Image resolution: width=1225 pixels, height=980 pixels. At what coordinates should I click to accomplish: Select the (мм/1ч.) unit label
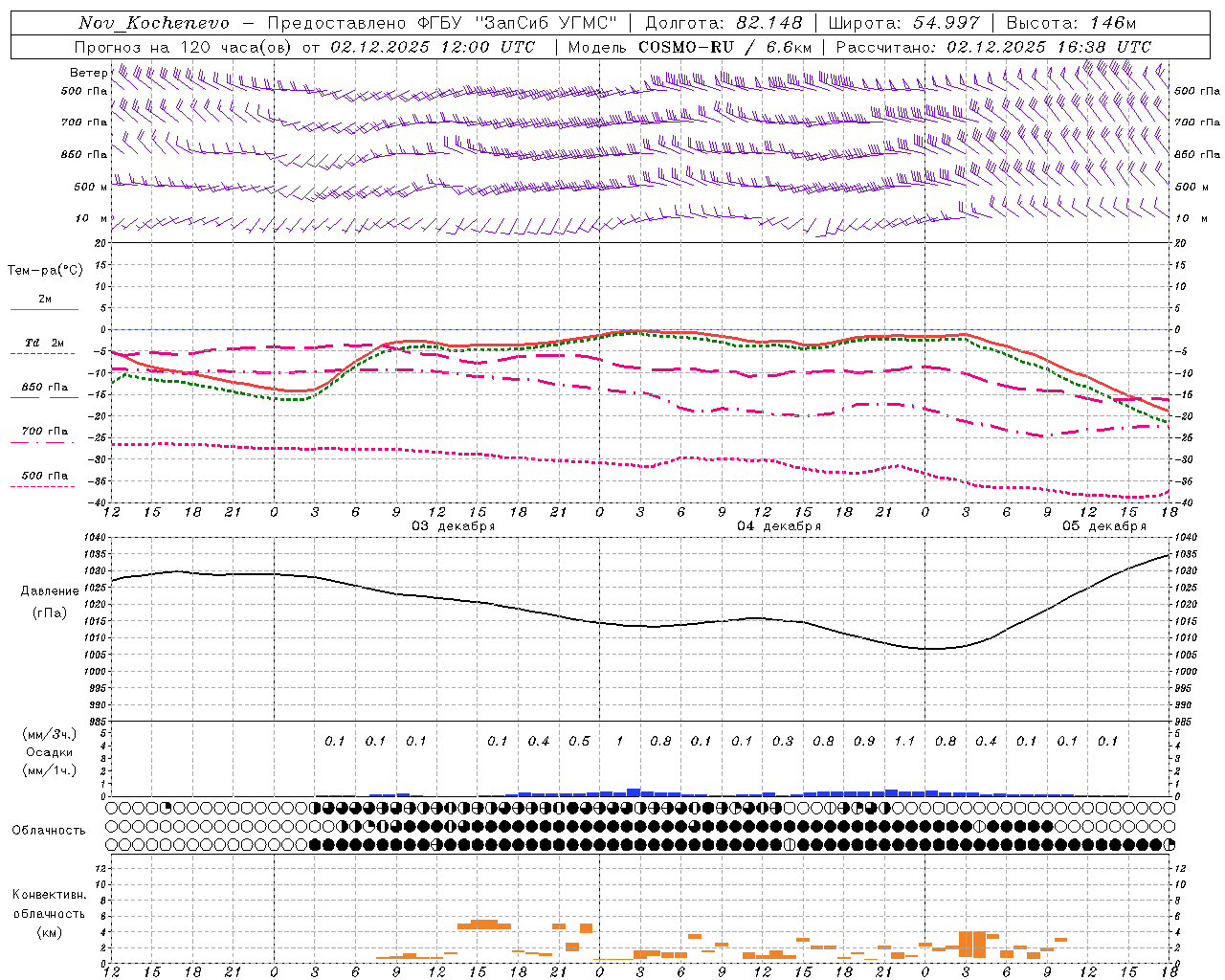point(50,770)
